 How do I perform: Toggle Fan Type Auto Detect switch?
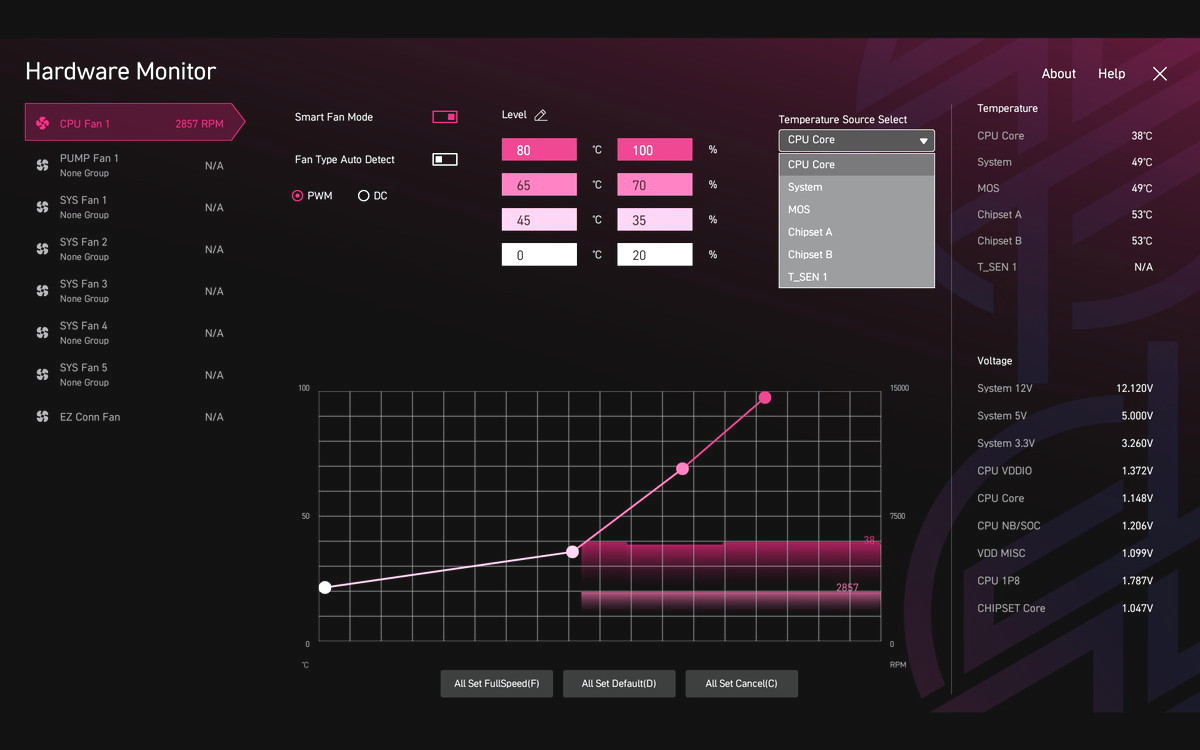(x=445, y=160)
